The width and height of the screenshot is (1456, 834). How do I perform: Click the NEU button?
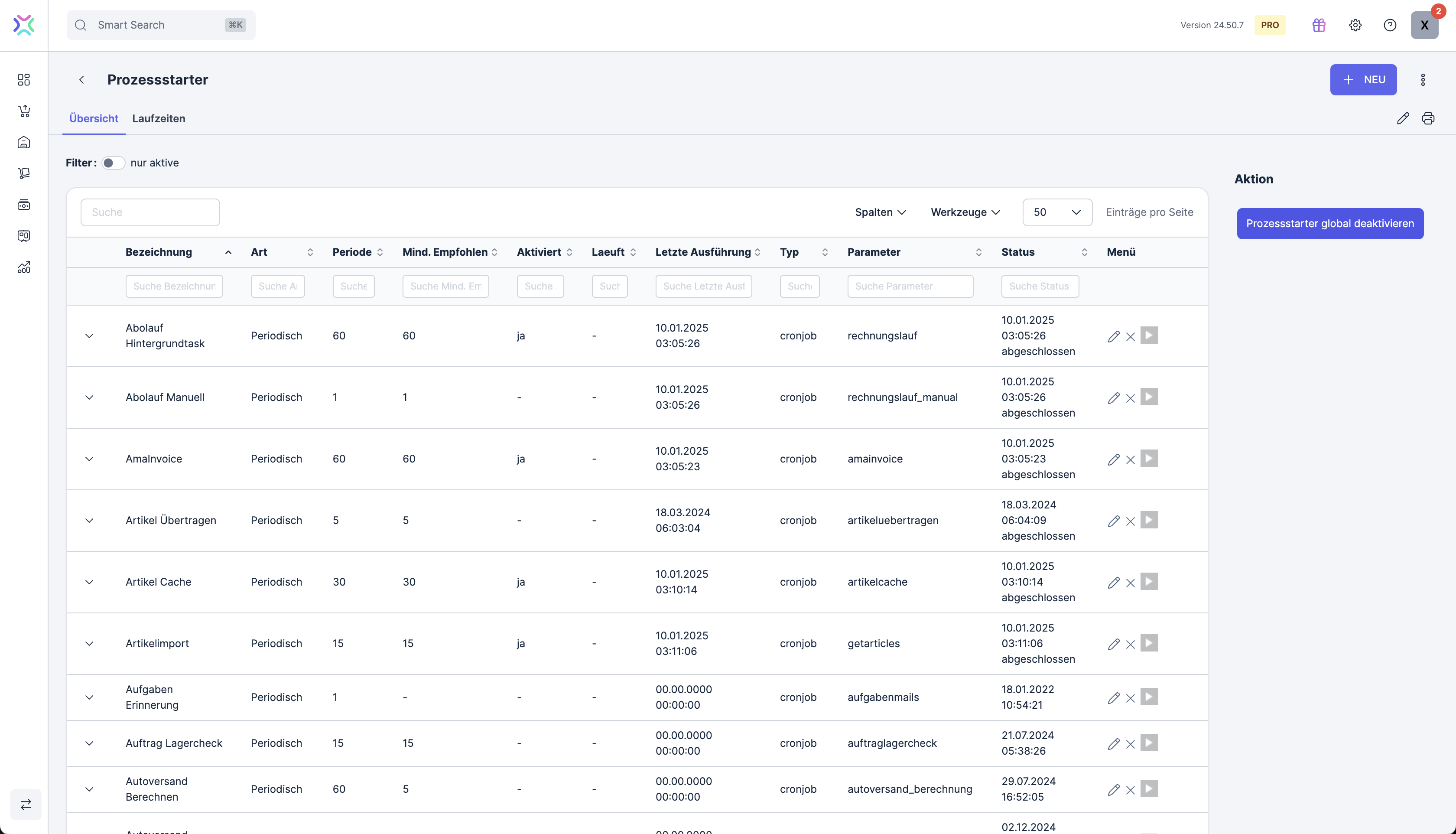[1363, 80]
